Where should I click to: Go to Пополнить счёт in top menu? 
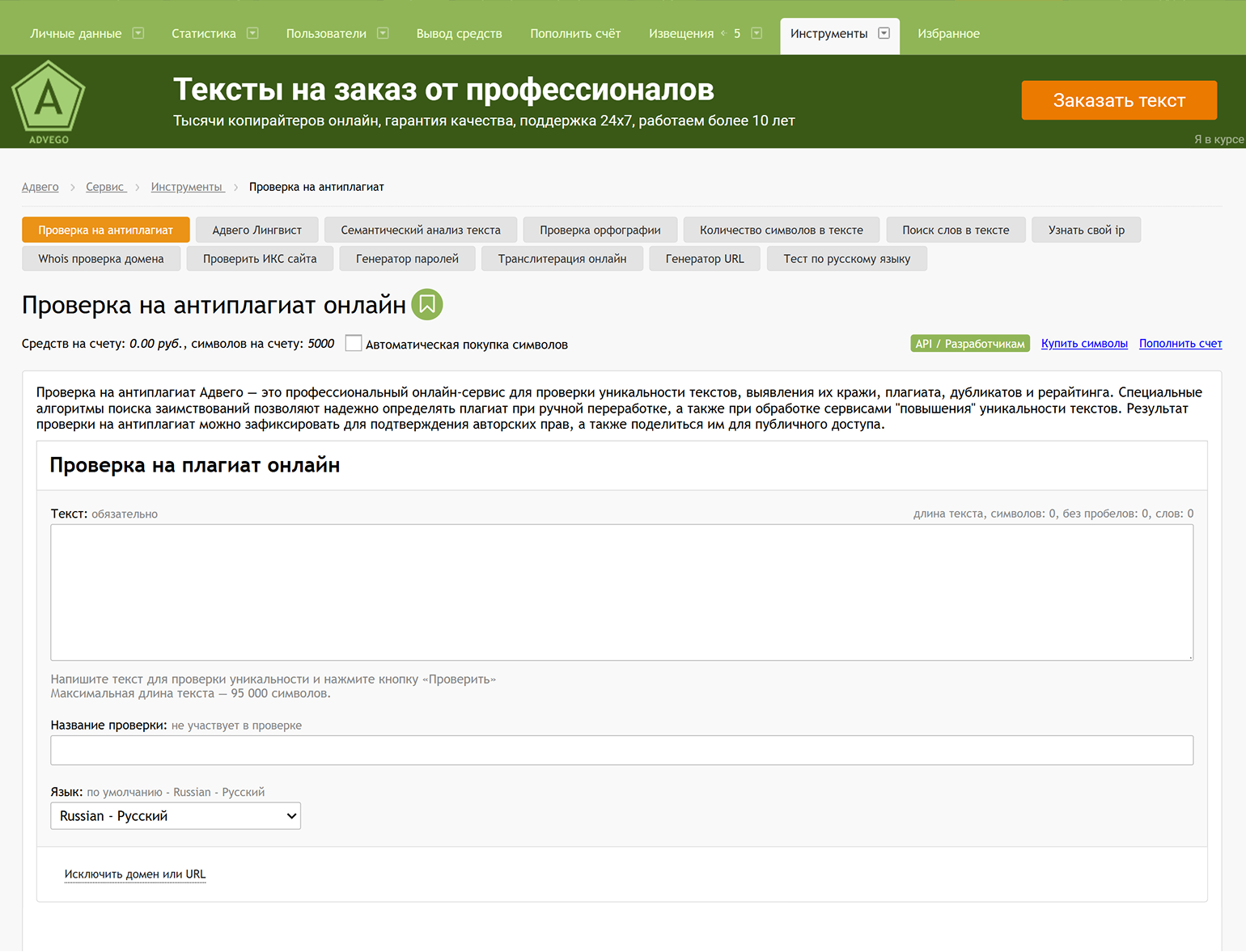(575, 33)
